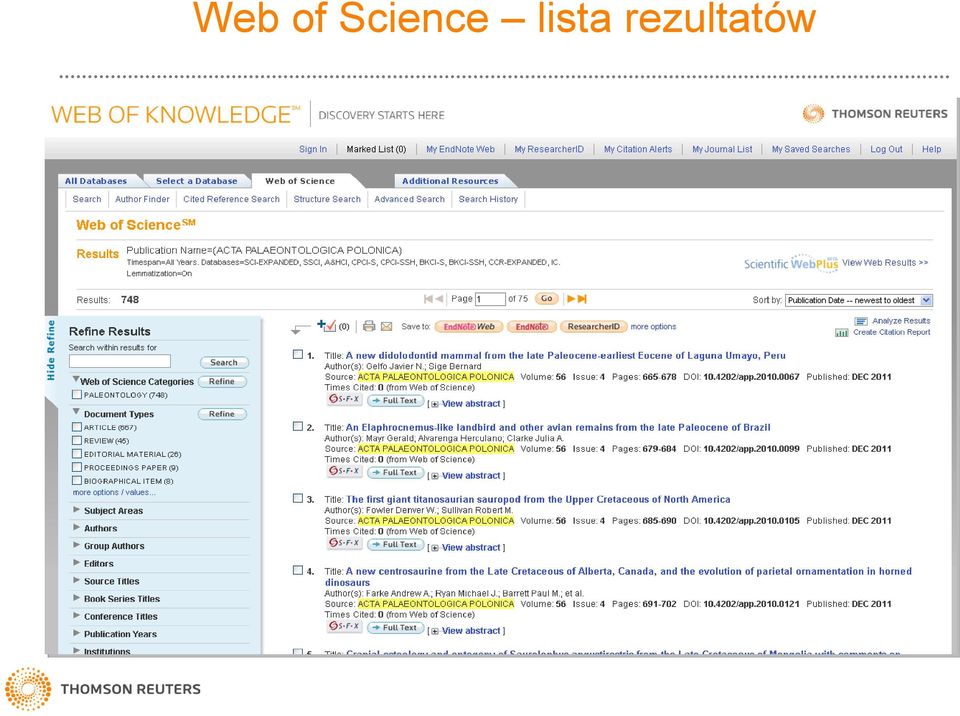The width and height of the screenshot is (960, 716).
Task: Click Sign In link
Action: [313, 149]
